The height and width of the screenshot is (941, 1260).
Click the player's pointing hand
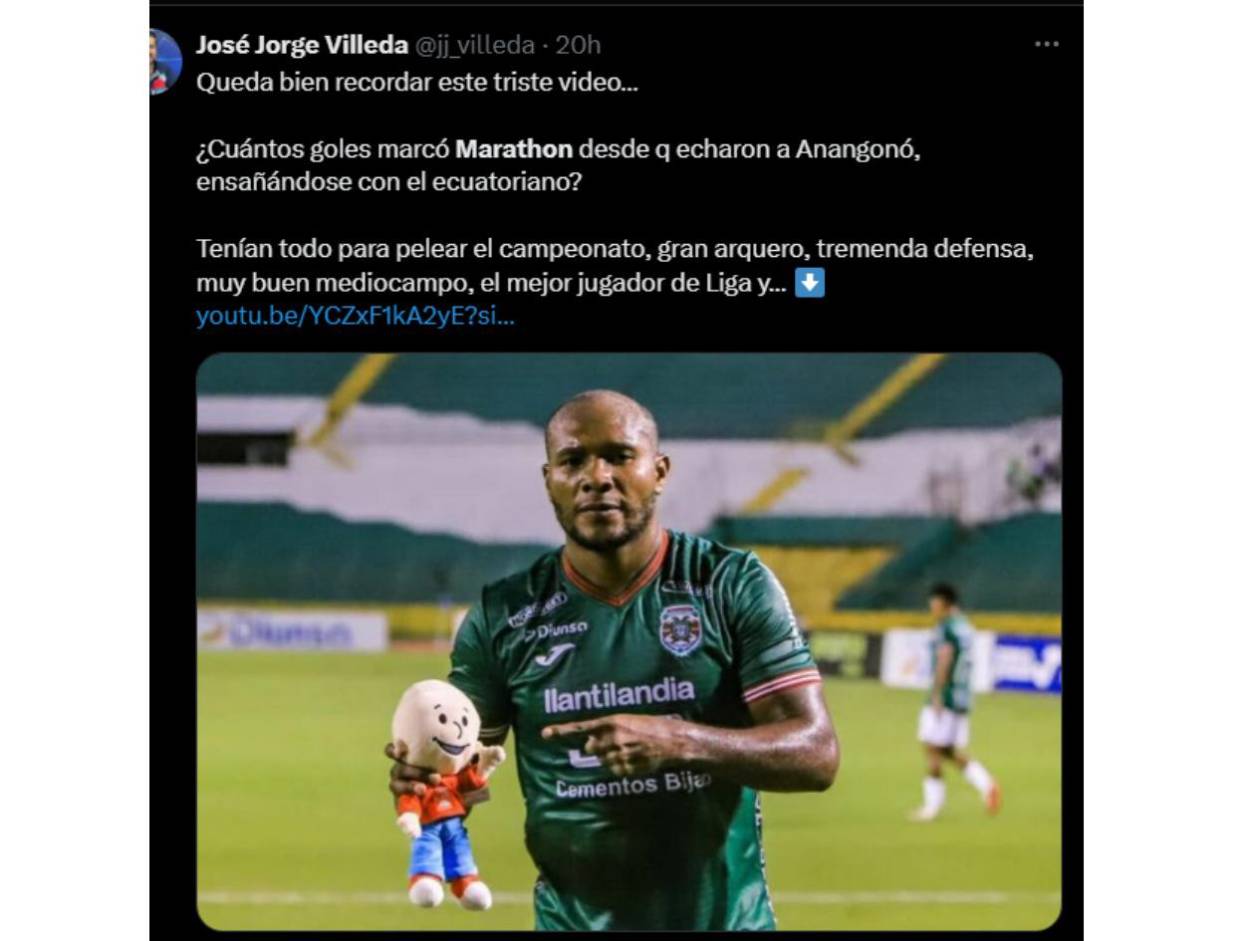[x=608, y=742]
